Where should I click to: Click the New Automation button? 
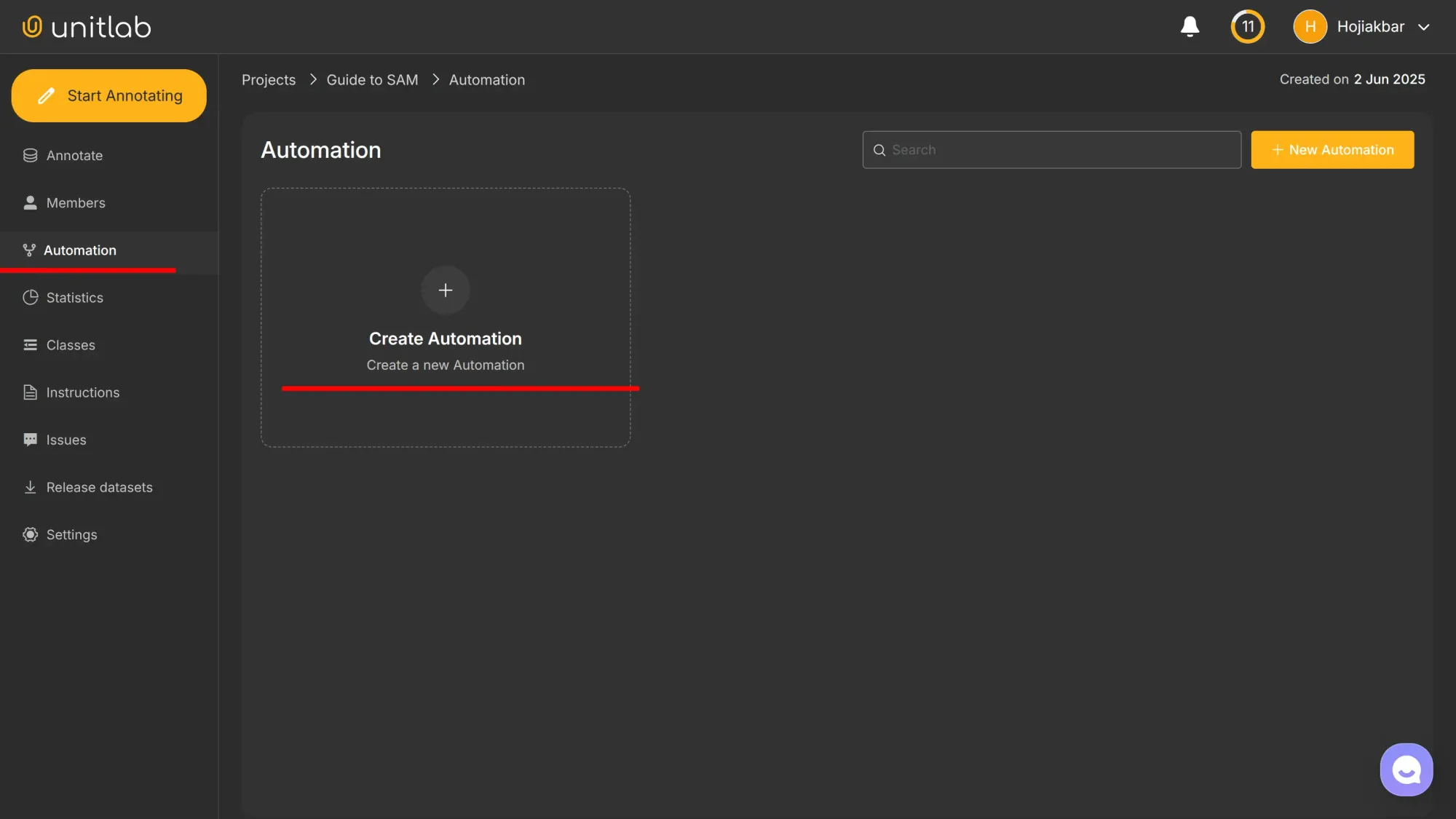tap(1332, 149)
